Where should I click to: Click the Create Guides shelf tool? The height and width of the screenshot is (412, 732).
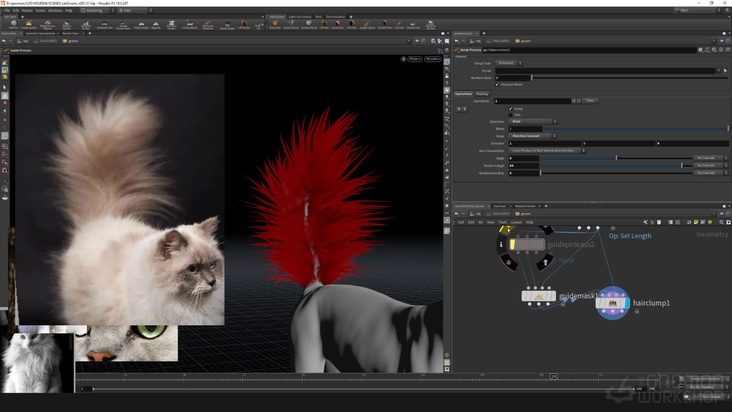point(28,24)
